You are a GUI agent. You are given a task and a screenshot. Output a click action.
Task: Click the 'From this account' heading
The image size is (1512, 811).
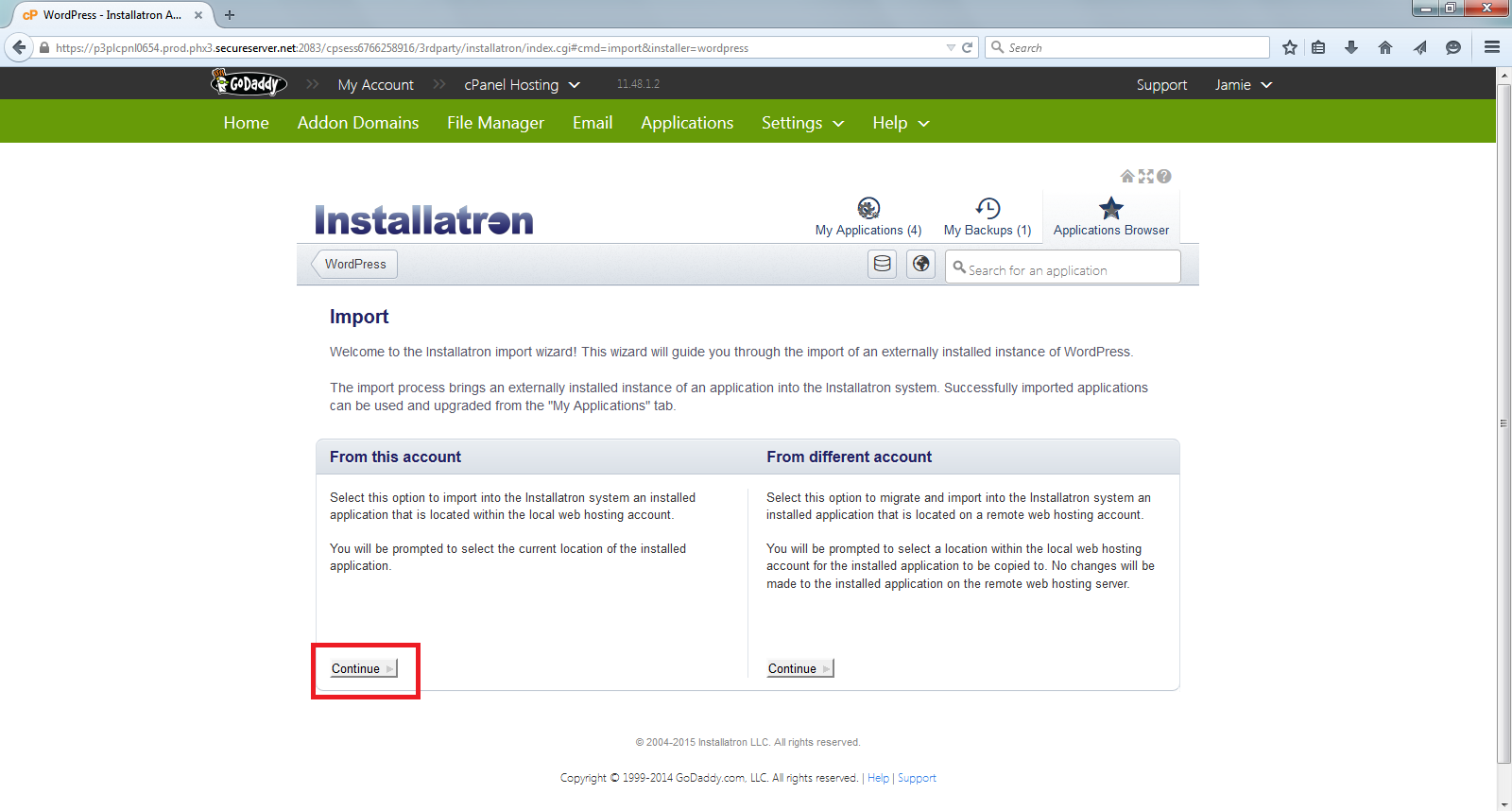coord(395,457)
